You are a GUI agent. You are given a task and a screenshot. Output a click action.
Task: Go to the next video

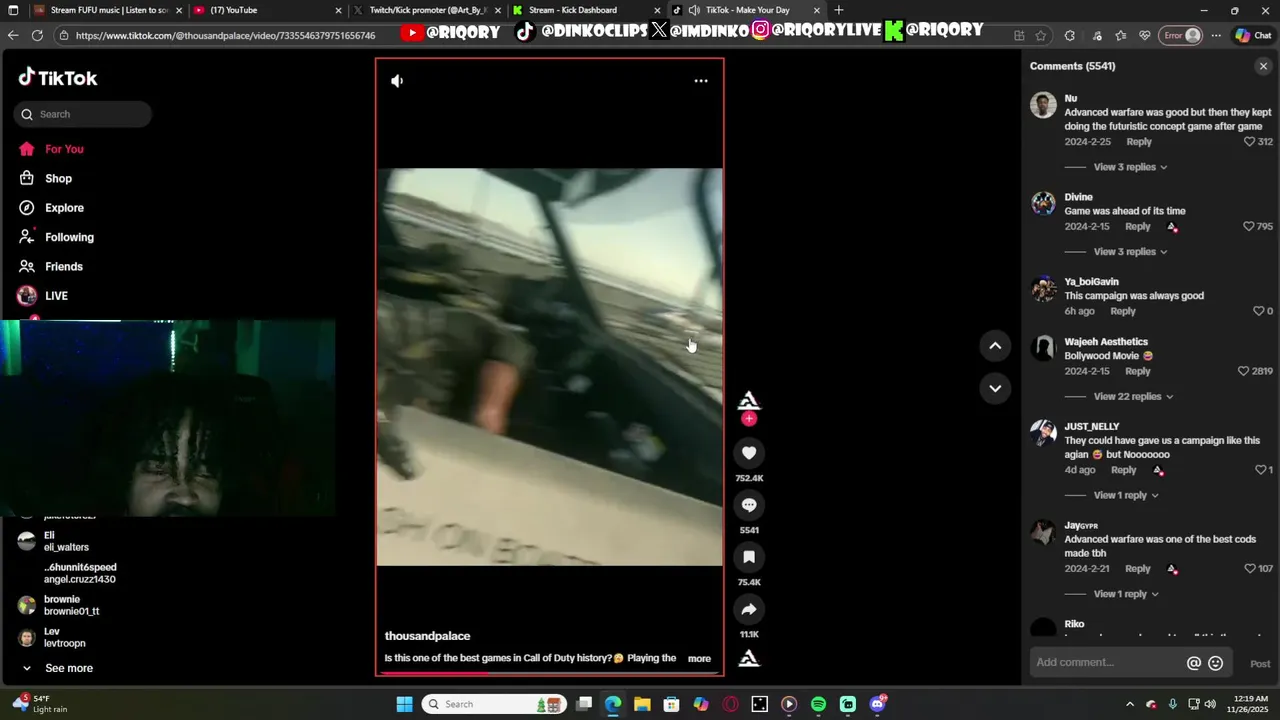pos(995,388)
